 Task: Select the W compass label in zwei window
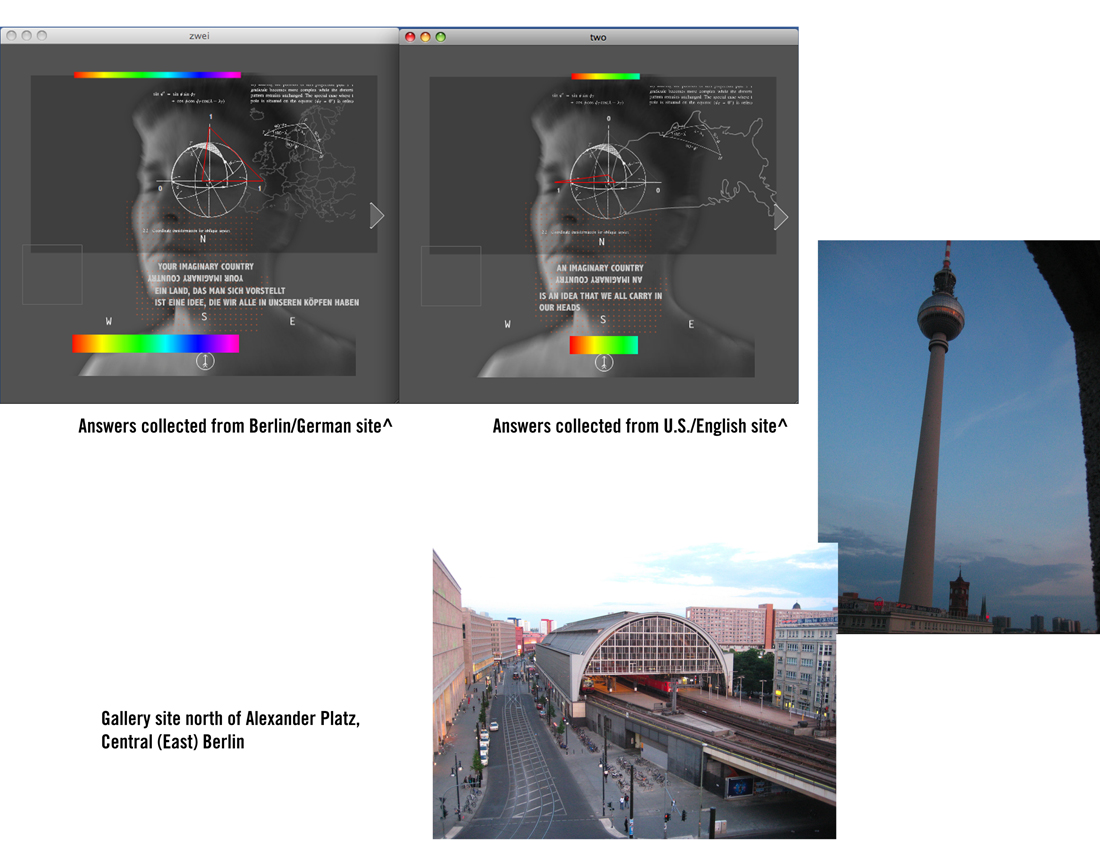pyautogui.click(x=110, y=322)
